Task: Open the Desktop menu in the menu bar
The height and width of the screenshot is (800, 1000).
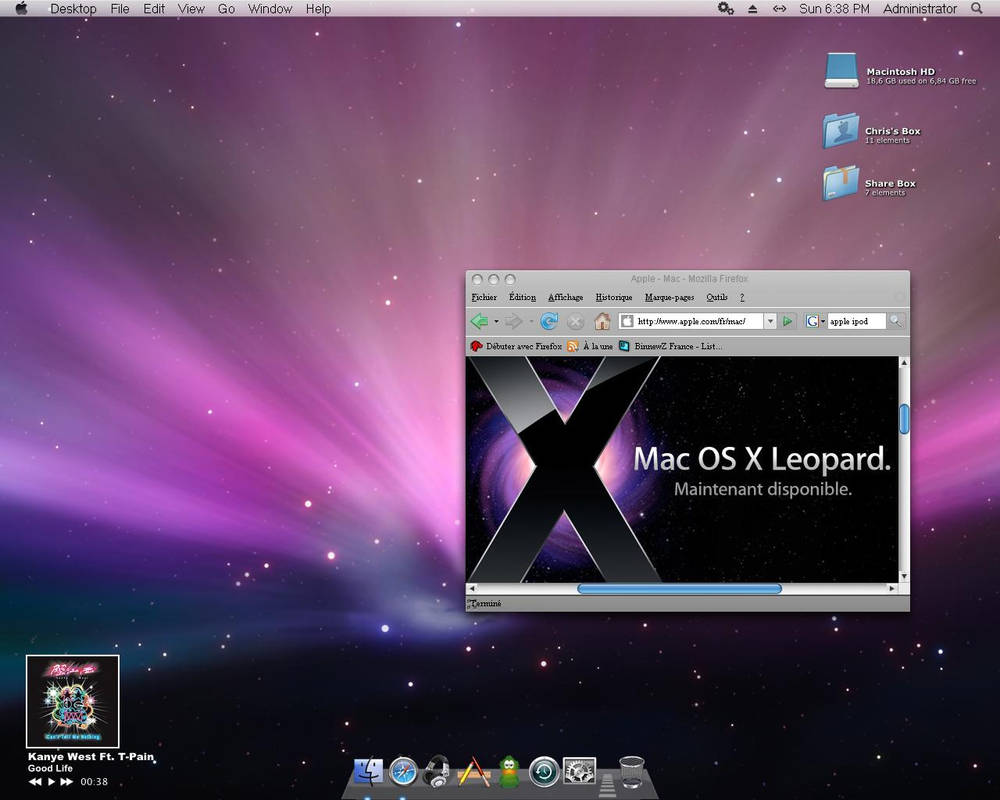Action: pos(73,9)
